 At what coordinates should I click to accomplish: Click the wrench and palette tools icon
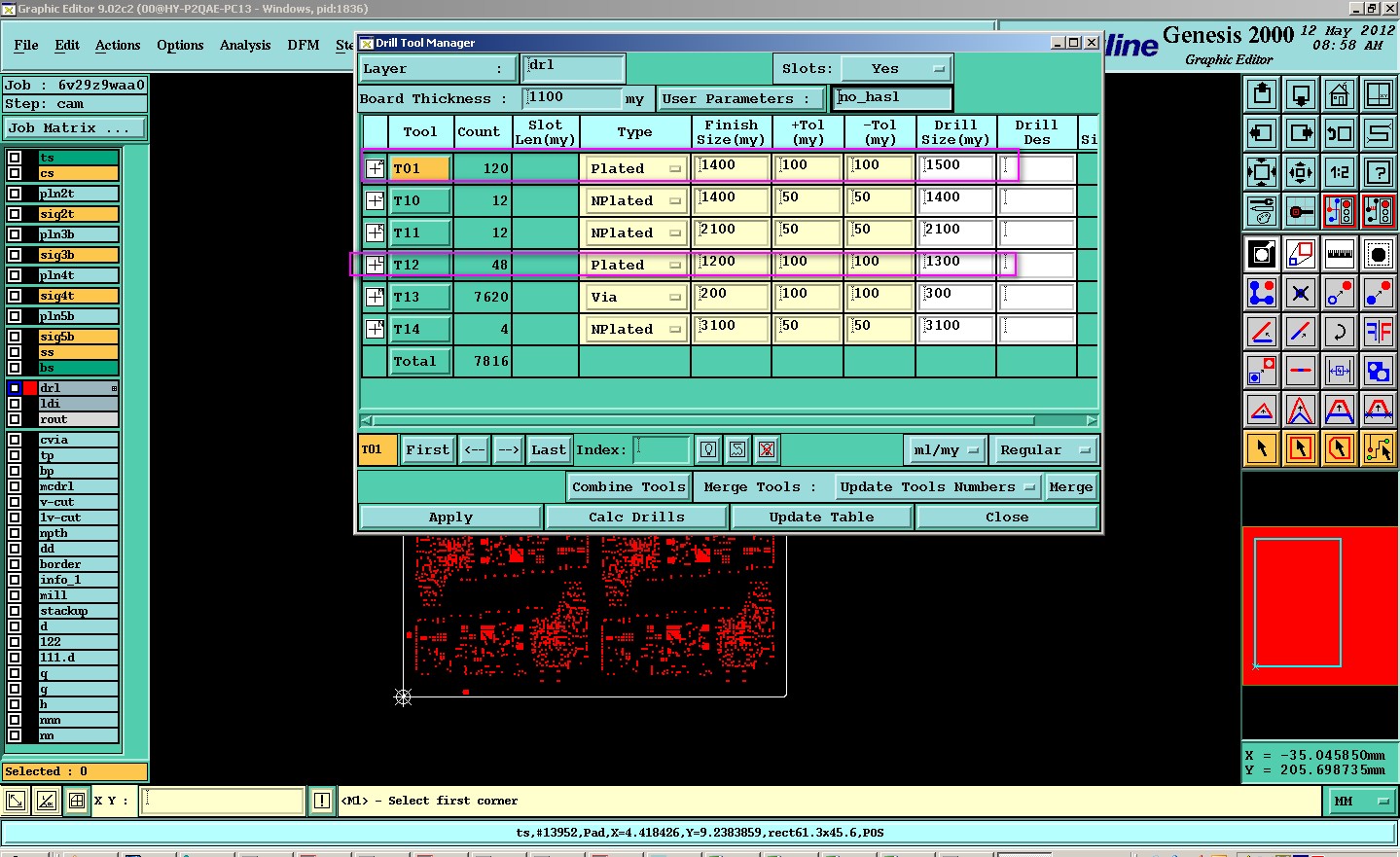(x=1262, y=211)
